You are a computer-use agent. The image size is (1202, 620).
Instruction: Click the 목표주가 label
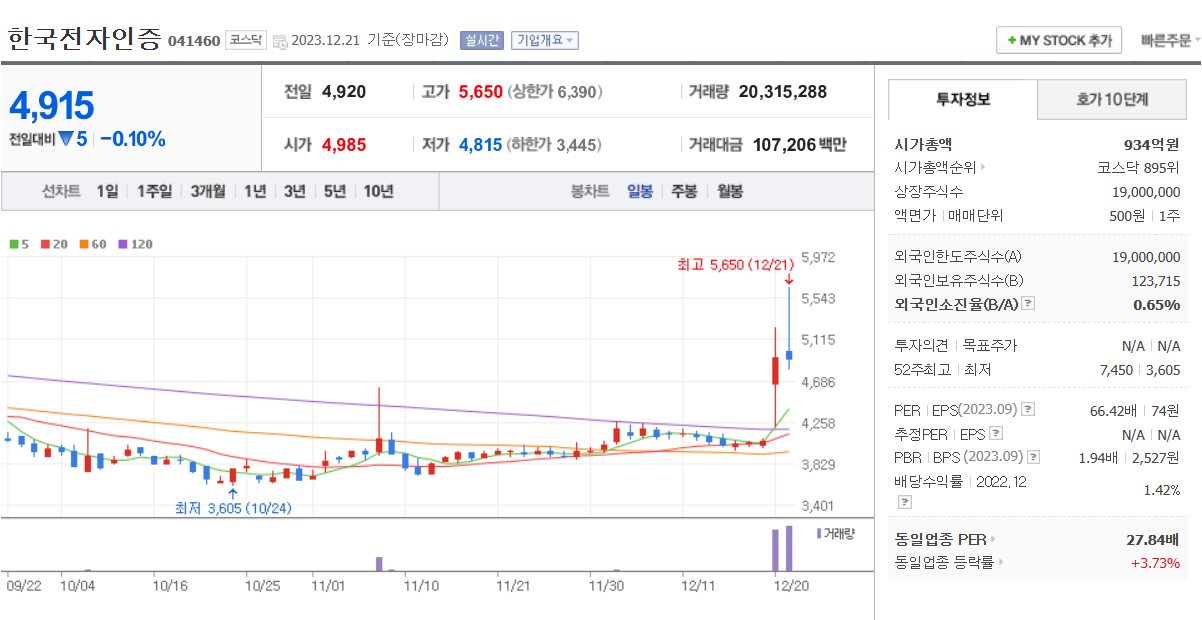989,346
